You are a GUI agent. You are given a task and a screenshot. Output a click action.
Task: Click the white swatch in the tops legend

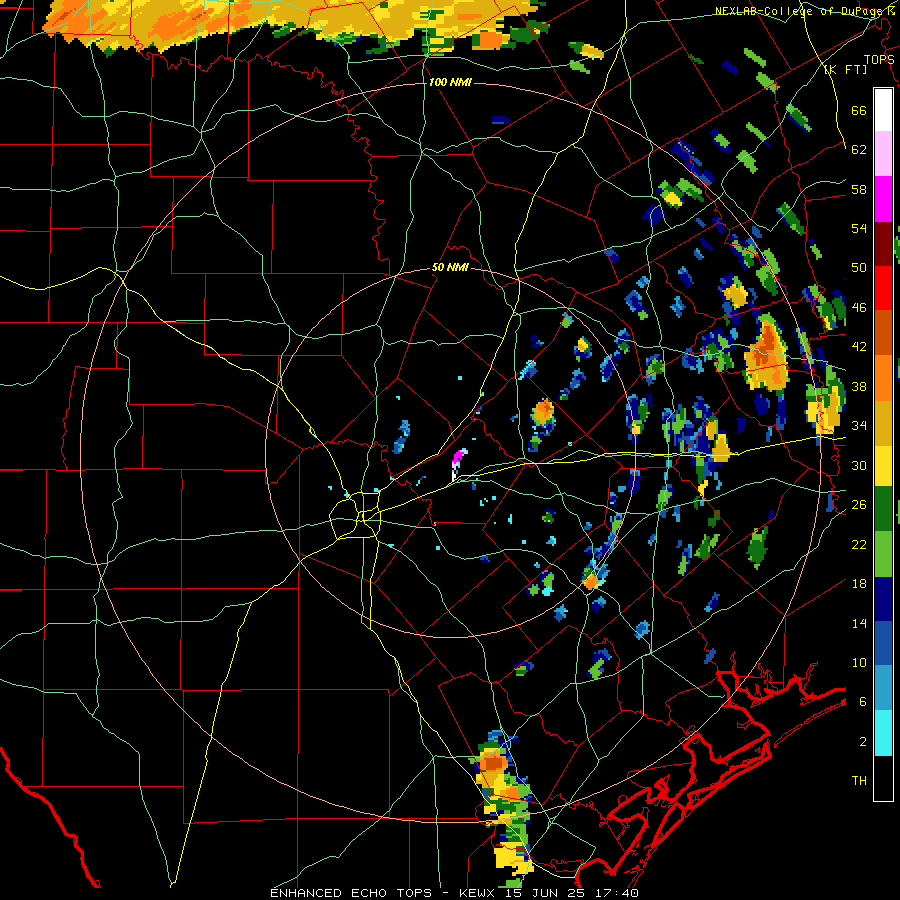[883, 110]
